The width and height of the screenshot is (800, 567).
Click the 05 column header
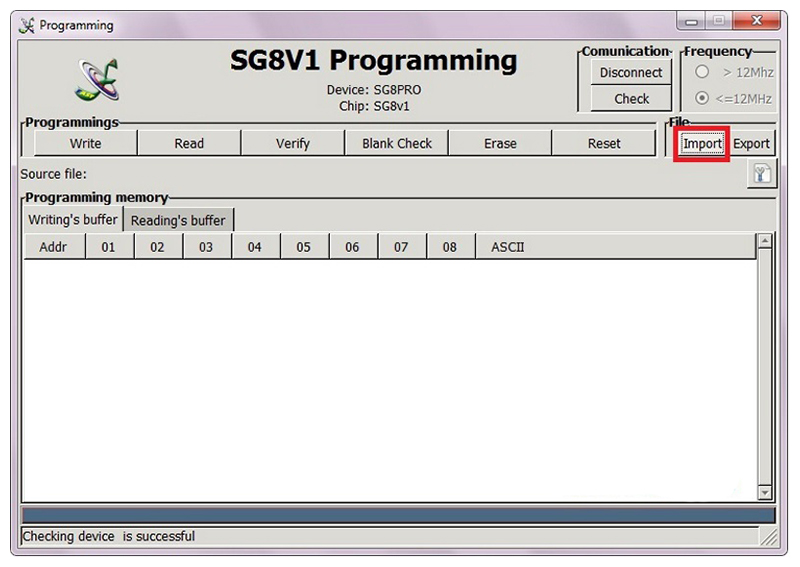point(304,247)
